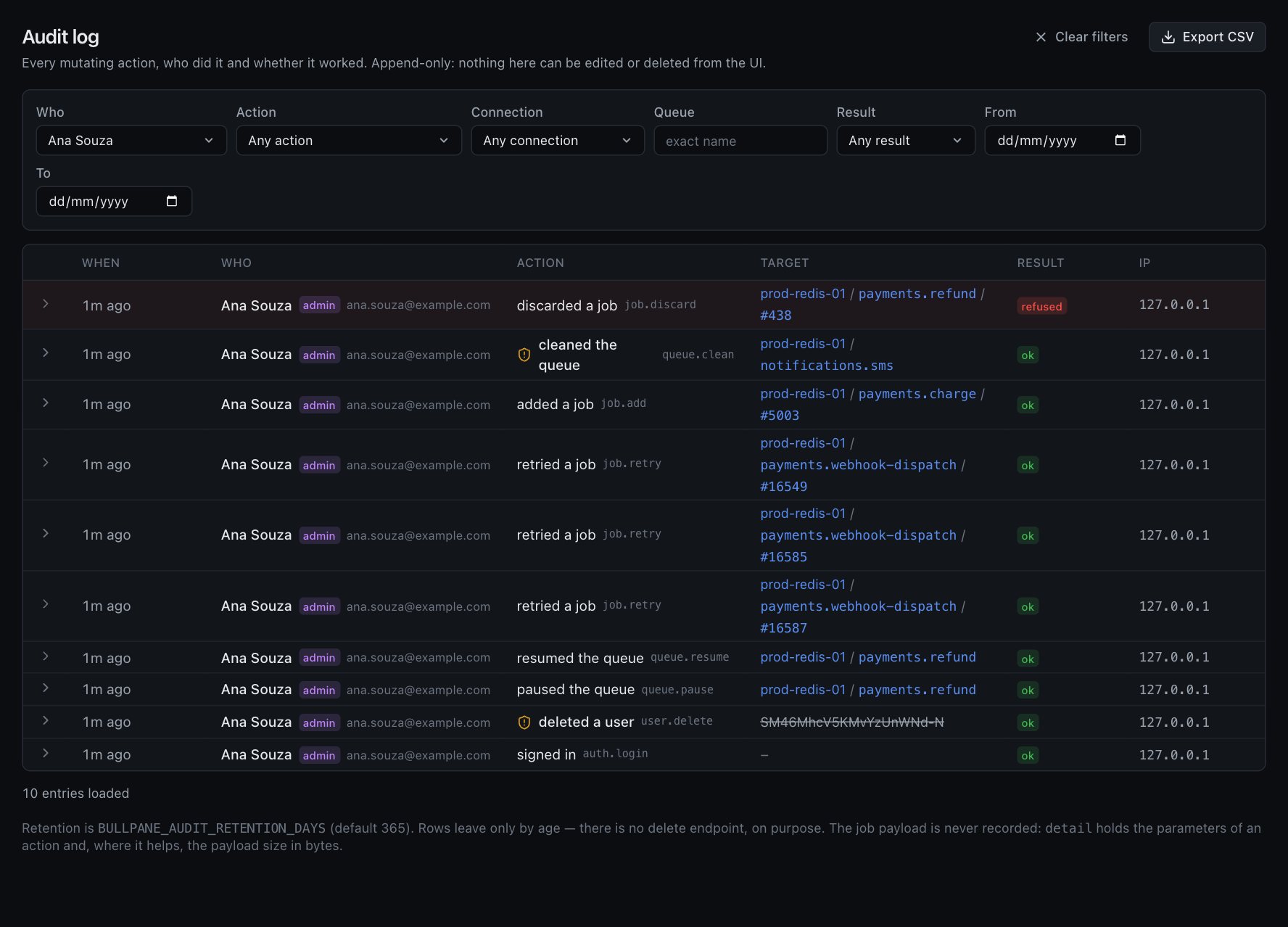Click the email in the signed in row
1288x927 pixels.
point(418,755)
